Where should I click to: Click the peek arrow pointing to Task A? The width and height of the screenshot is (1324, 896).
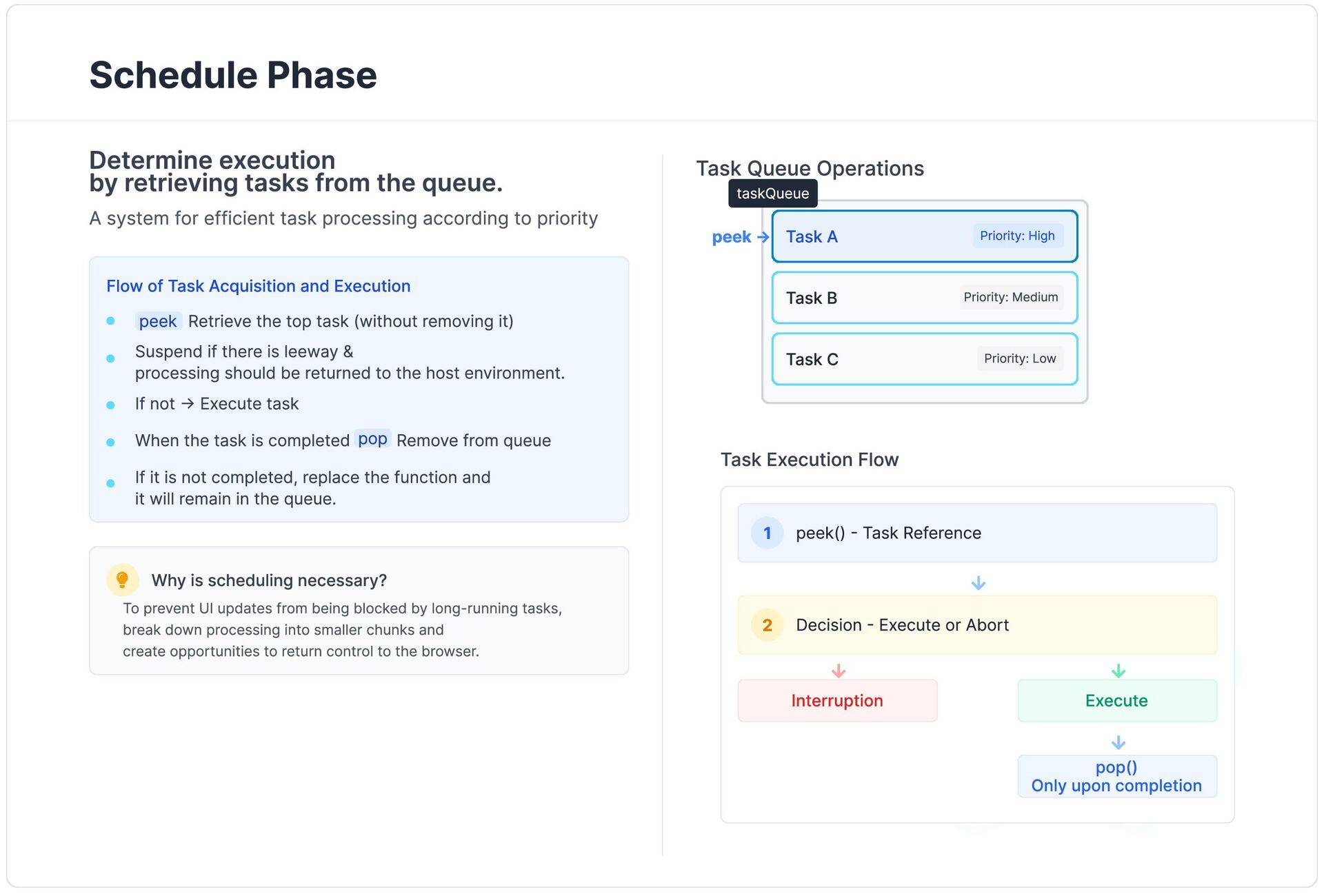[763, 237]
